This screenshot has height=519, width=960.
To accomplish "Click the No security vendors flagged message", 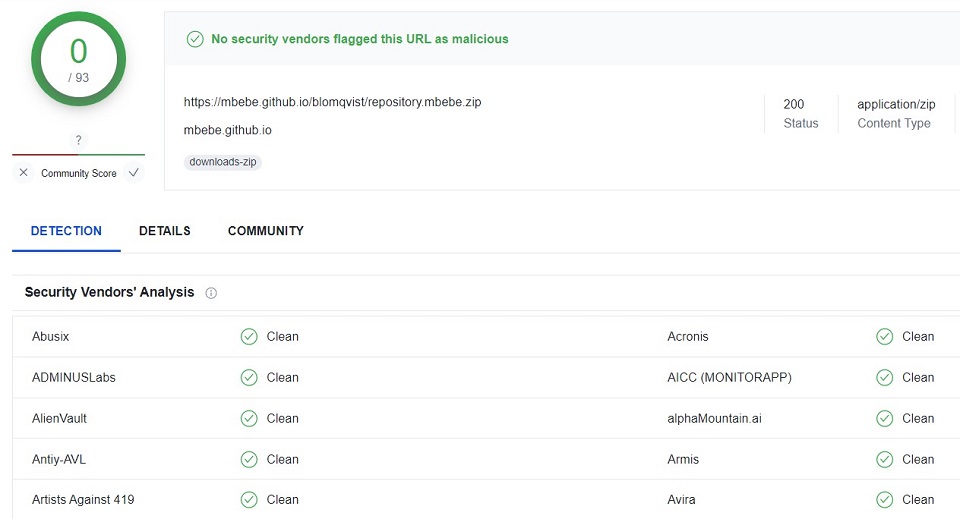I will (x=360, y=39).
